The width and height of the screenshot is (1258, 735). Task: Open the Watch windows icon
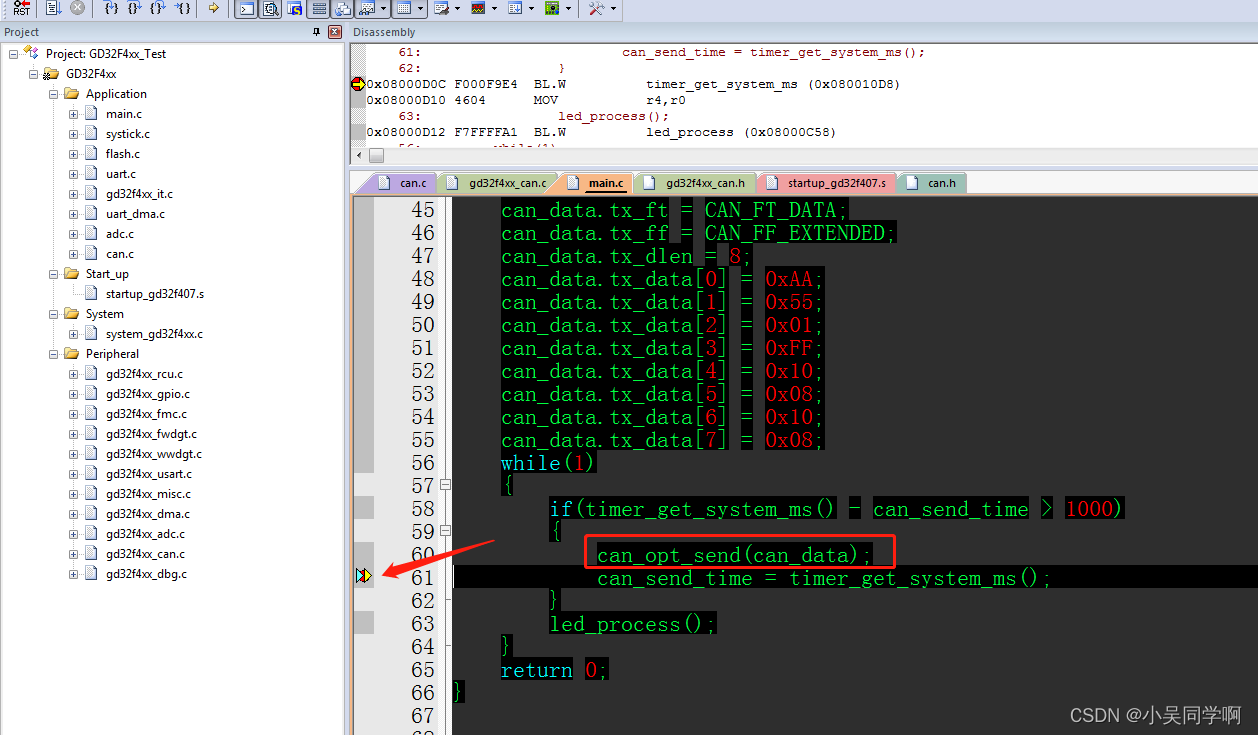[x=367, y=9]
